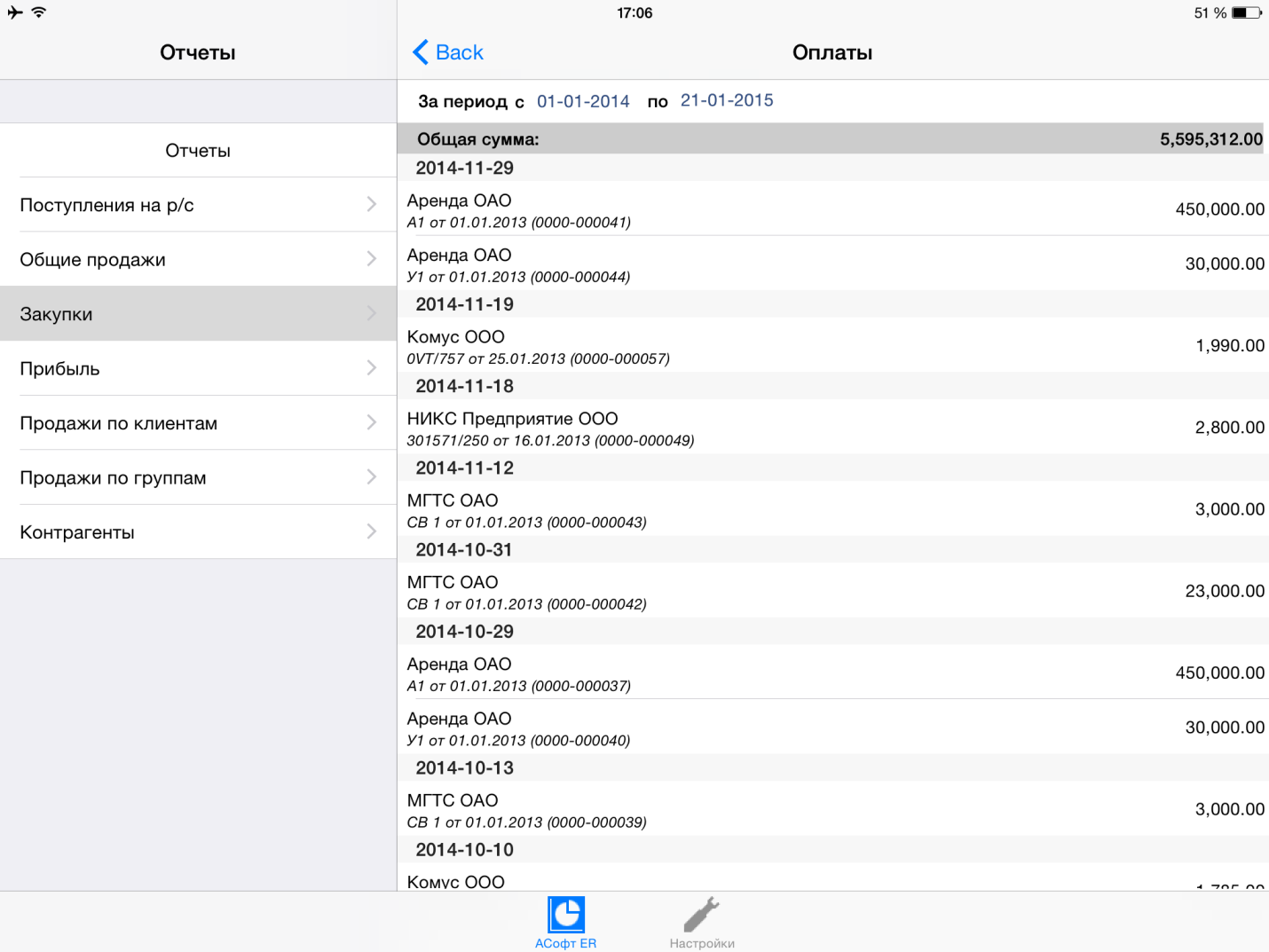The height and width of the screenshot is (952, 1269).
Task: Select Аренда ОАО payment 0000-000040
Action: (833, 728)
